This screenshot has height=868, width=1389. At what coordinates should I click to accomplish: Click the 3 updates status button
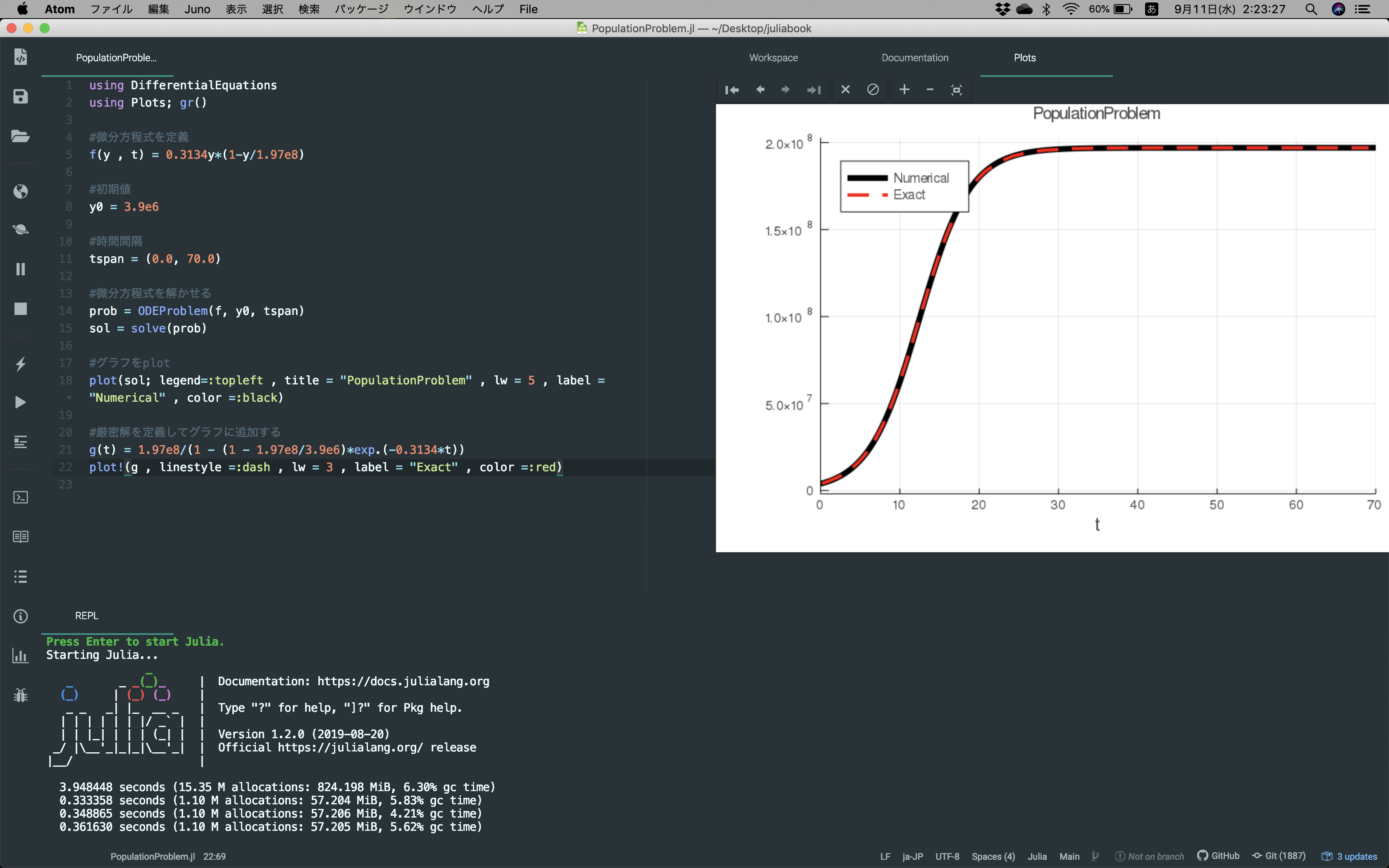coord(1349,856)
